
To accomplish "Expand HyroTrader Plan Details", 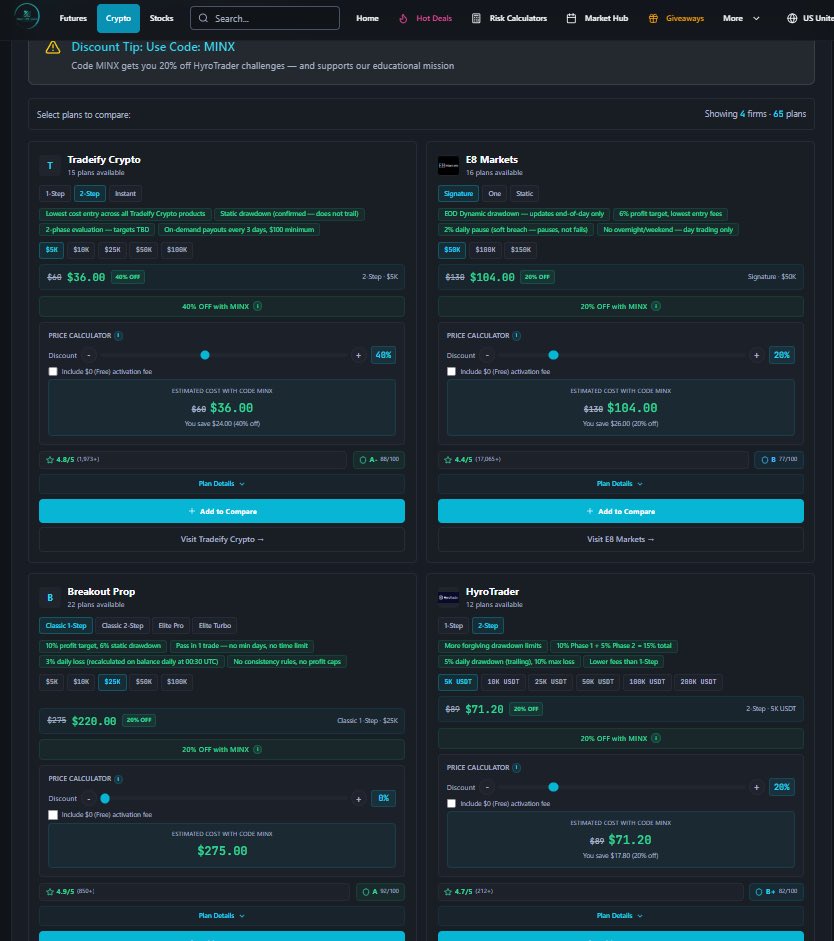I will 620,916.
